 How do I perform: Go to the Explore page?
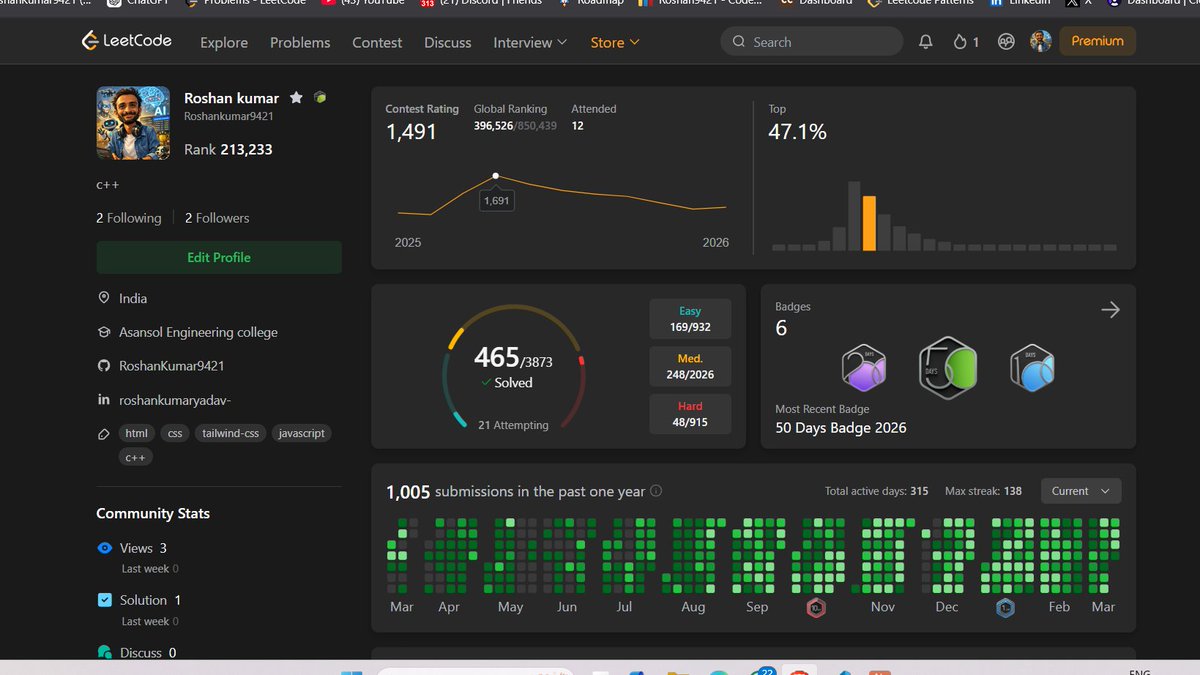point(224,42)
